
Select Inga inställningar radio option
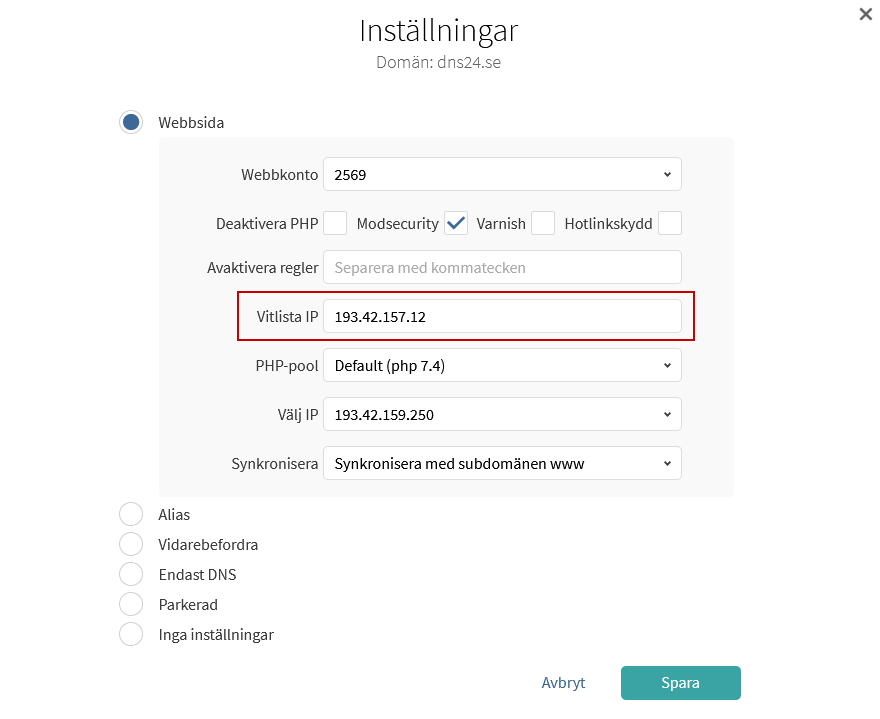[131, 634]
